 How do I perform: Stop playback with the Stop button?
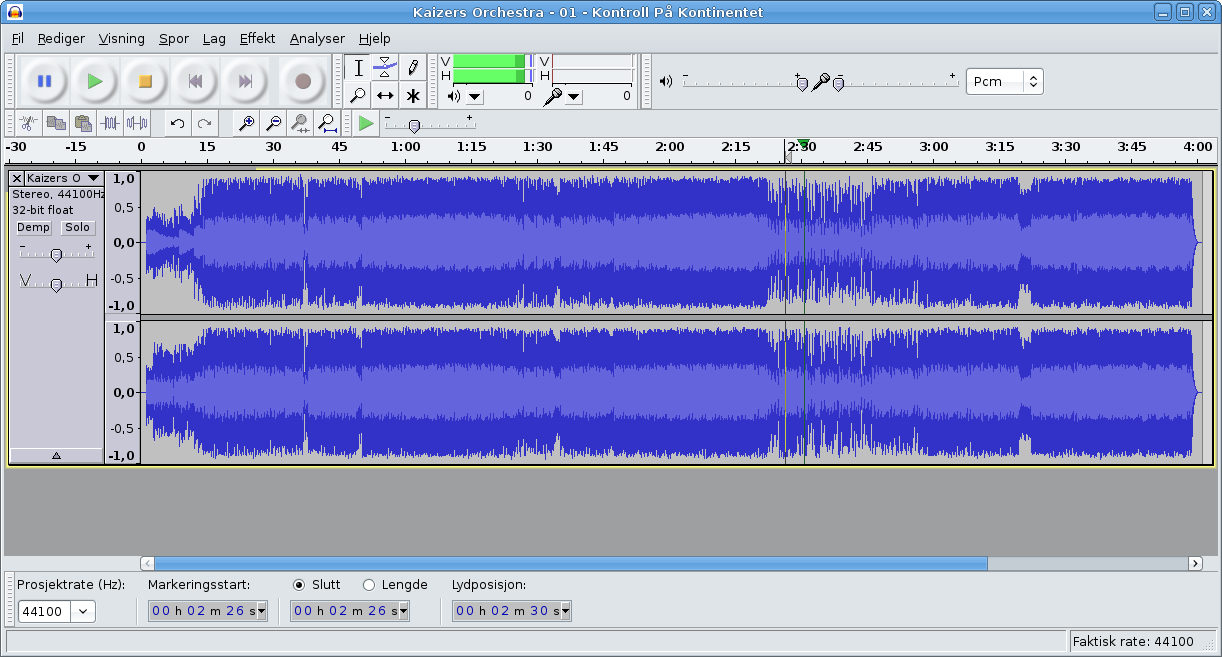145,81
